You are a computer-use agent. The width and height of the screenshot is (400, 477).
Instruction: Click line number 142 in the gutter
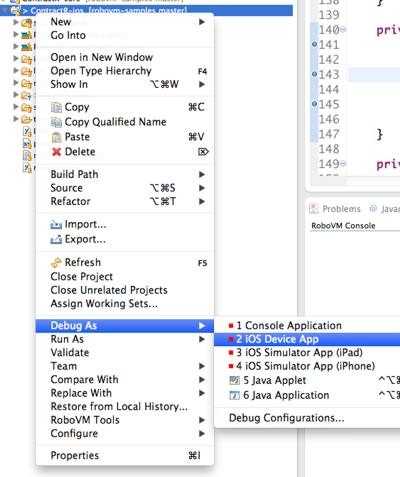pos(329,60)
